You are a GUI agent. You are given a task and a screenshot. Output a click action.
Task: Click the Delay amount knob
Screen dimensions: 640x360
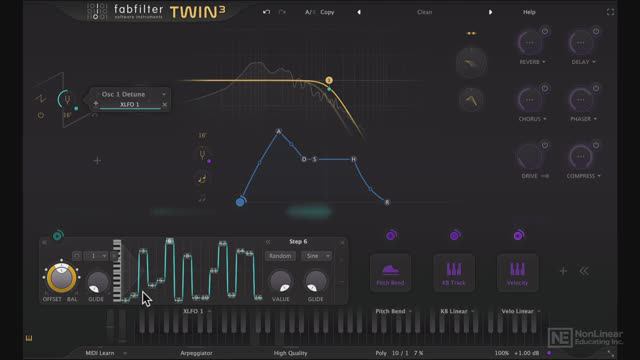click(580, 43)
